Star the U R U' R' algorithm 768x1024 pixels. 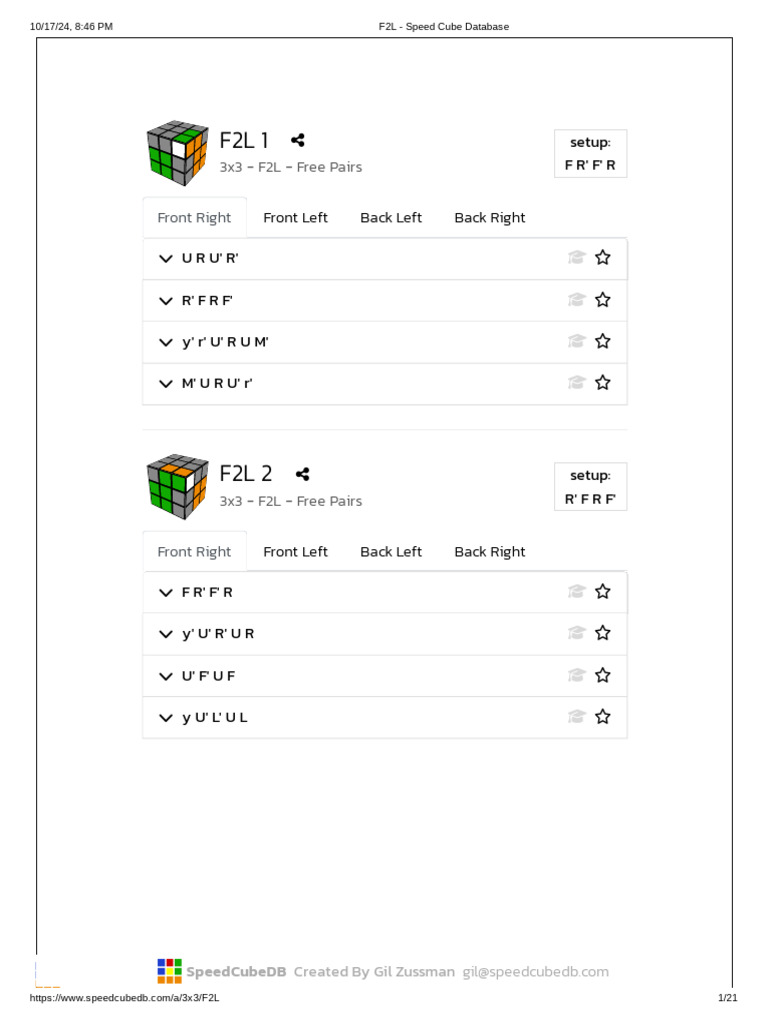tap(603, 258)
